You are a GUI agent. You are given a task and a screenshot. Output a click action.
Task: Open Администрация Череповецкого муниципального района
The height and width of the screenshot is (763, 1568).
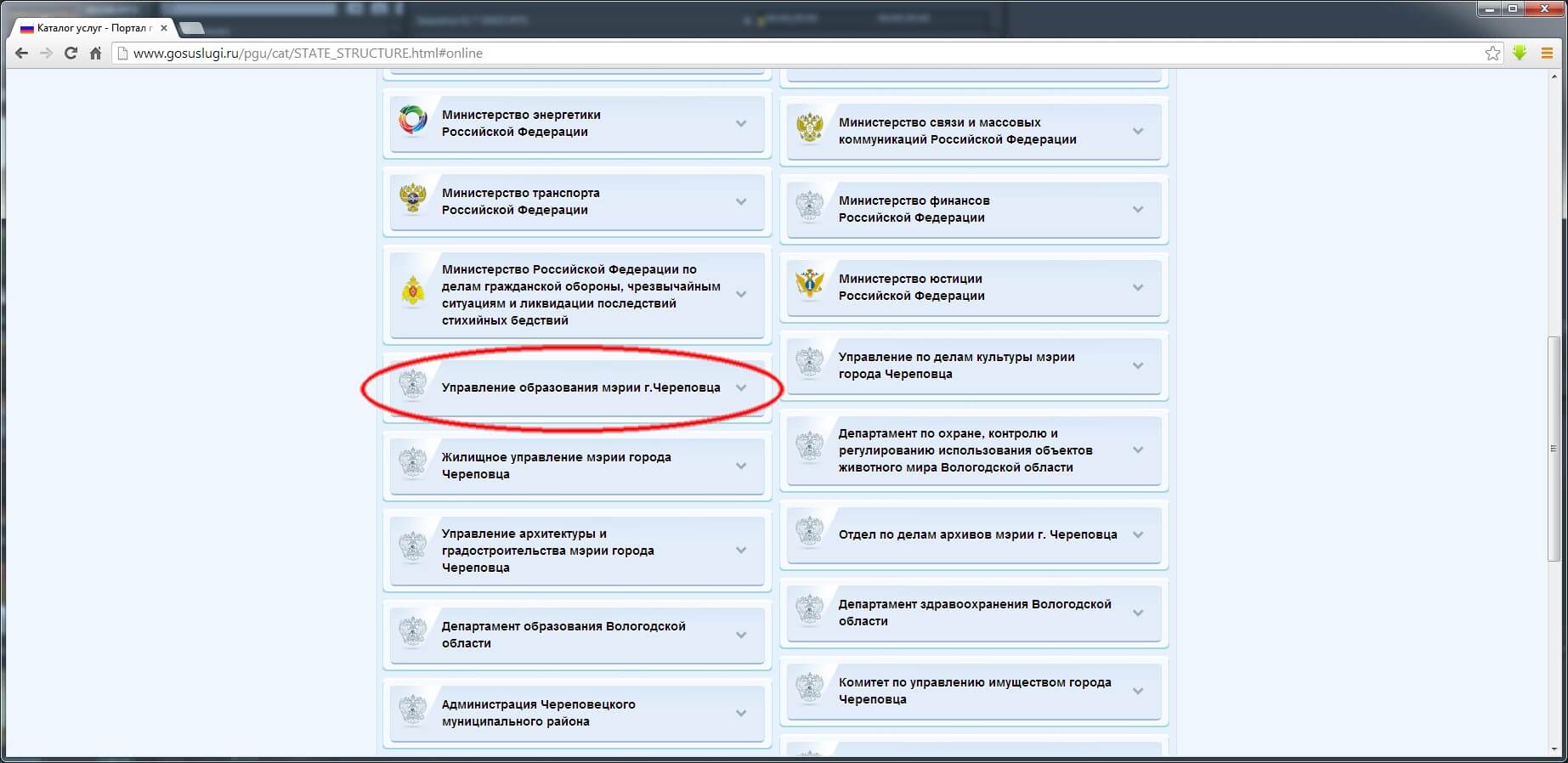pyautogui.click(x=538, y=713)
